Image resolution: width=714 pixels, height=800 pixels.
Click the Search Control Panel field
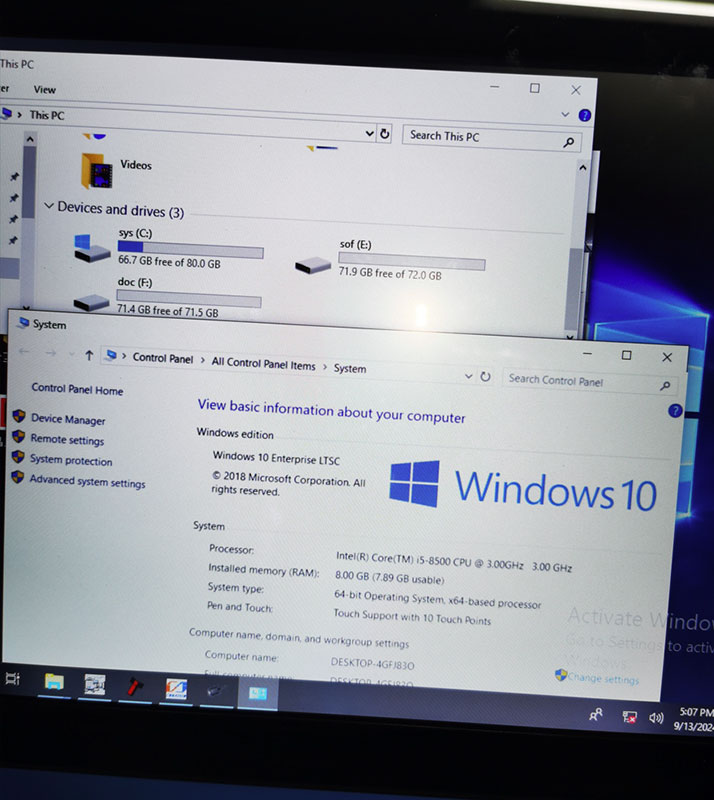pos(580,380)
